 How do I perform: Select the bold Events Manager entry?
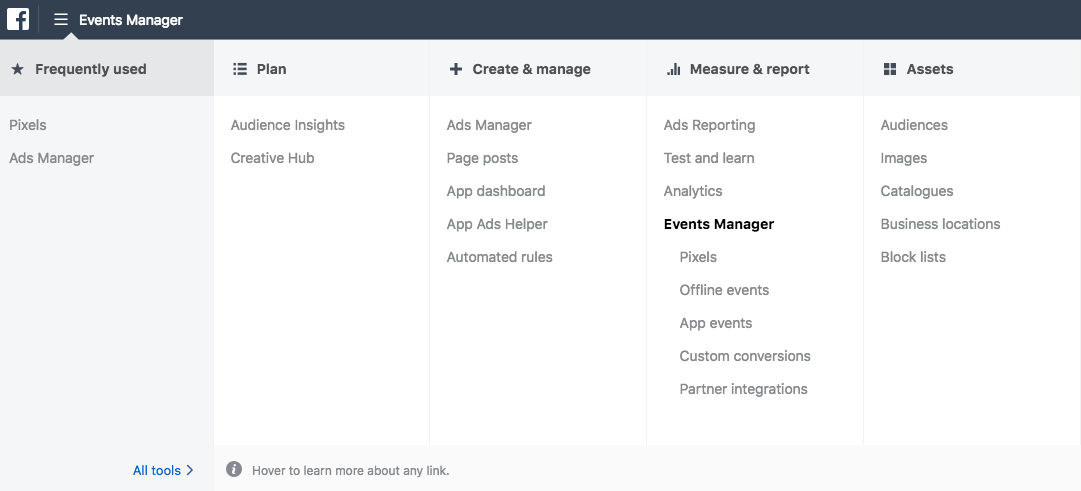tap(719, 224)
